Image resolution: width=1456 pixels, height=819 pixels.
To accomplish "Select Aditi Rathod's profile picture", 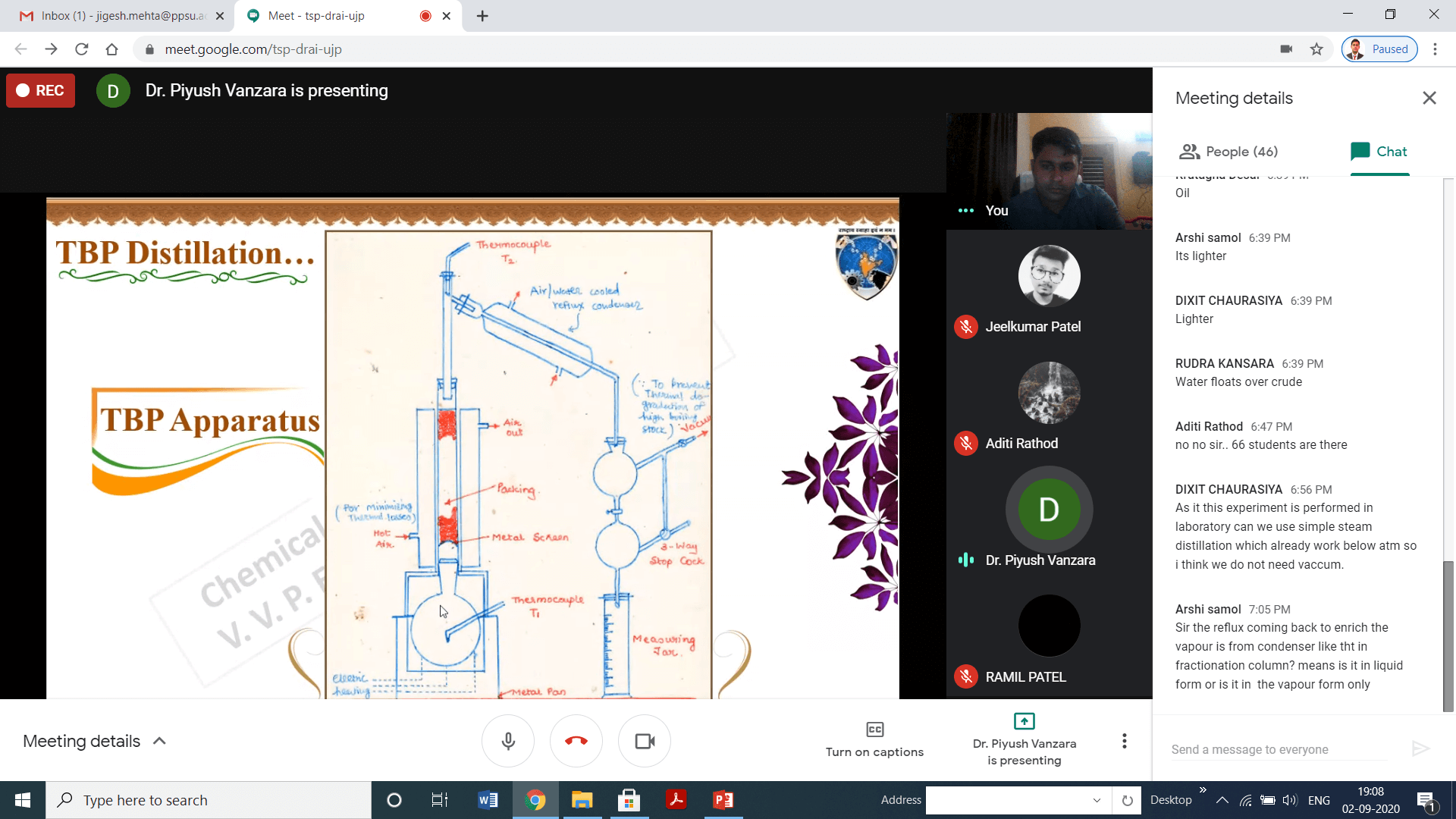I will point(1050,393).
